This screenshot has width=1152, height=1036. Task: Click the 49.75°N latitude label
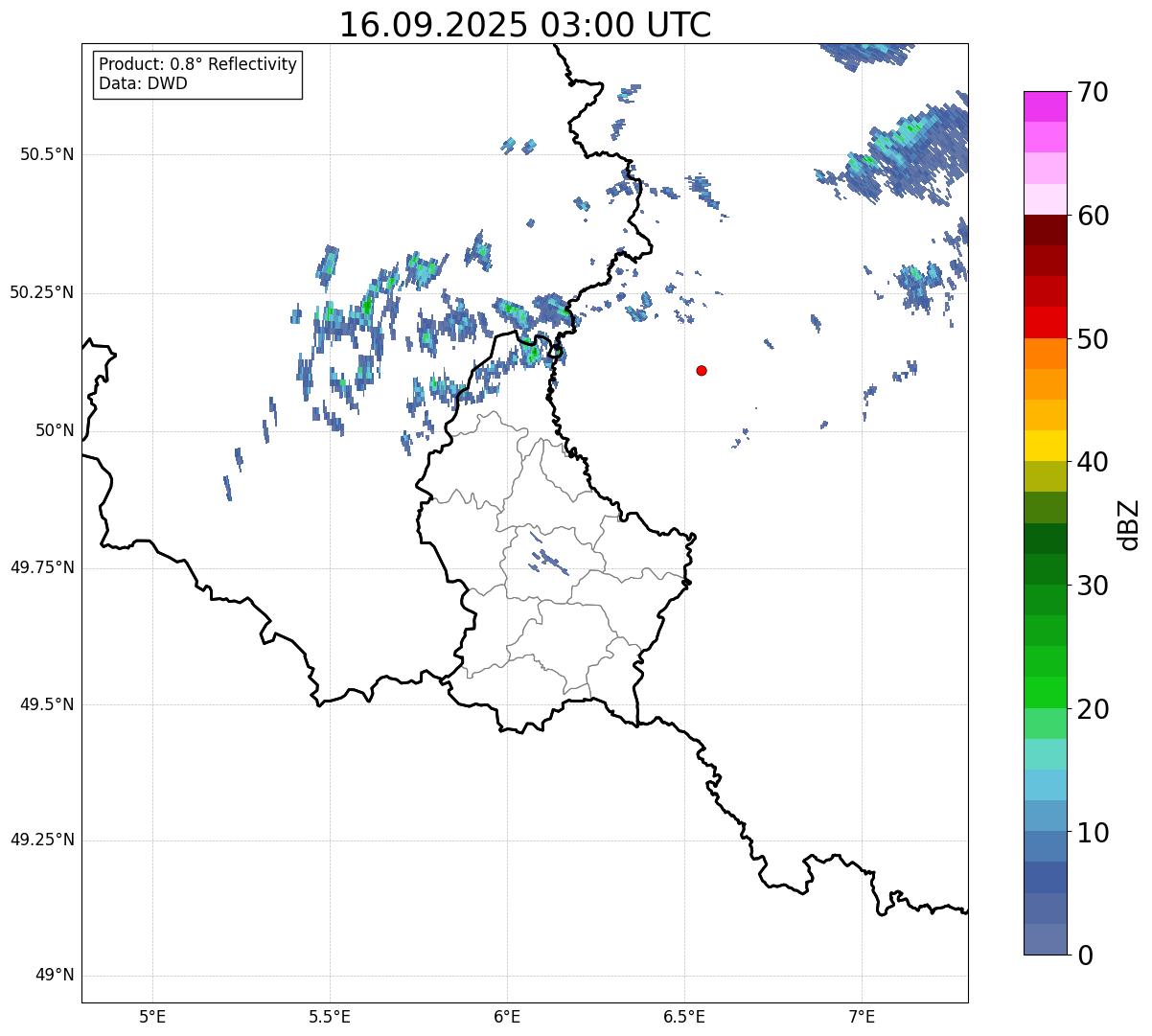tap(42, 567)
